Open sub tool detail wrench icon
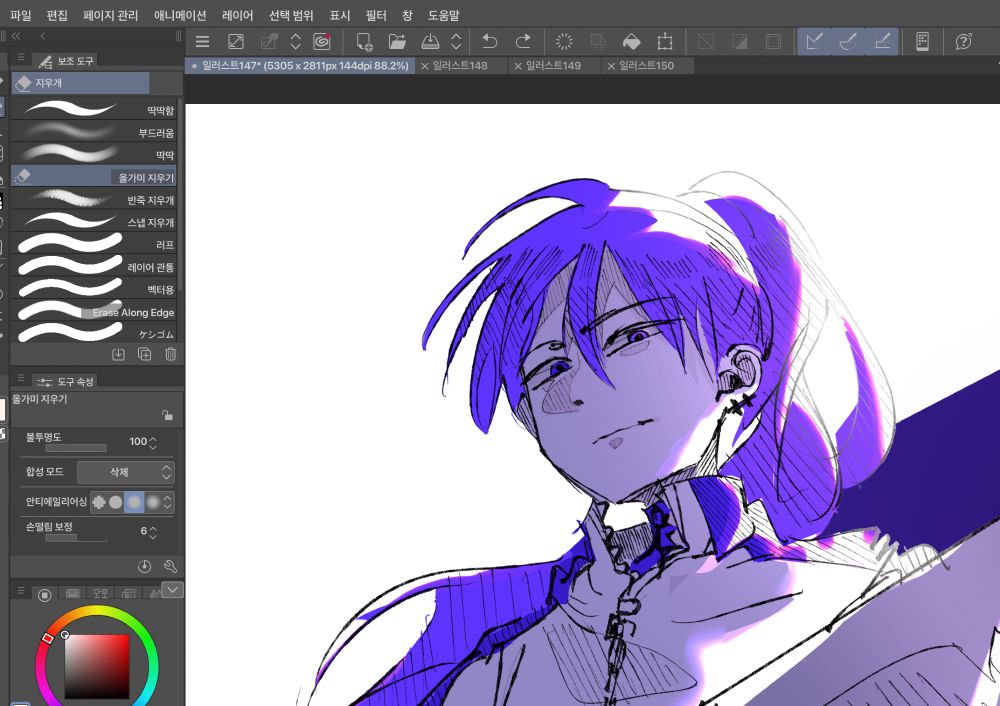This screenshot has height=706, width=1000. pos(170,566)
